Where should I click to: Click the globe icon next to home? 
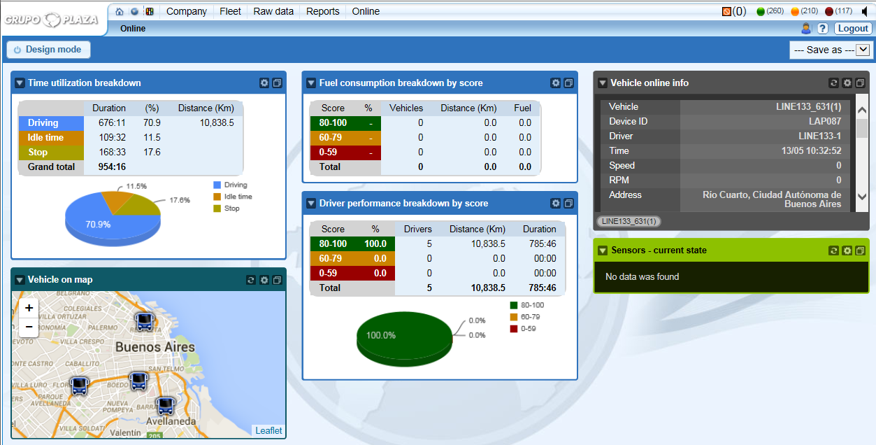(x=135, y=11)
